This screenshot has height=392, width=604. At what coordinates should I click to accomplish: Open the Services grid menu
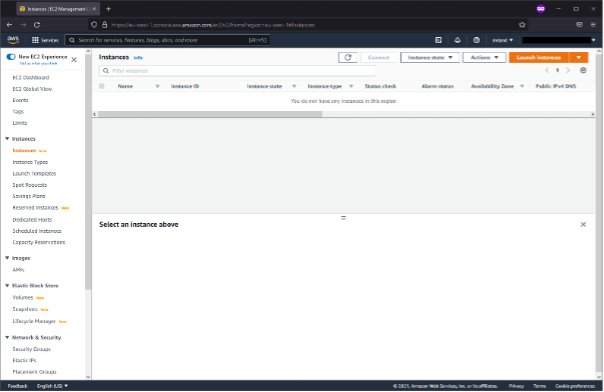click(x=45, y=40)
